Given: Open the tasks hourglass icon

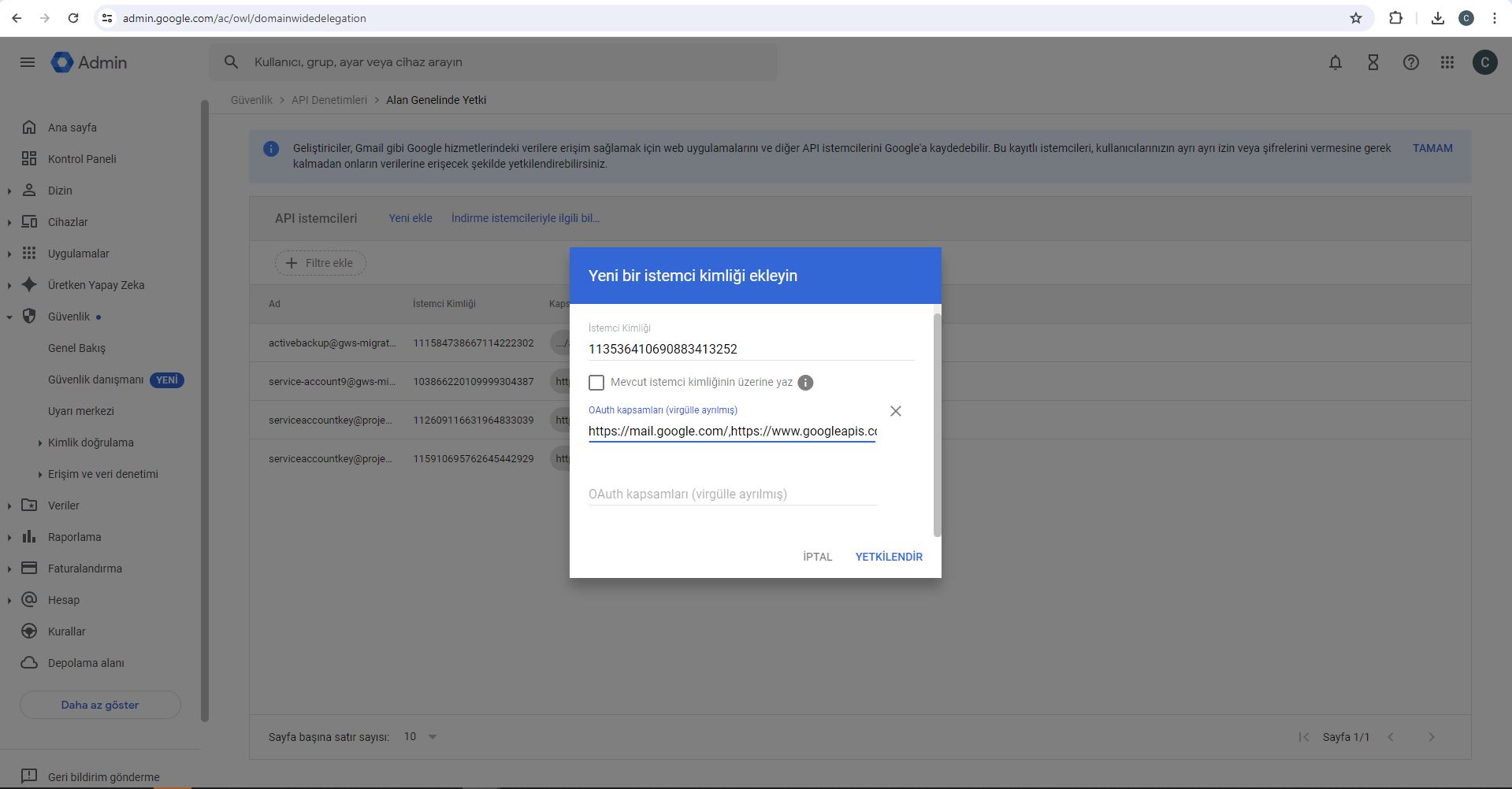Looking at the screenshot, I should point(1373,62).
